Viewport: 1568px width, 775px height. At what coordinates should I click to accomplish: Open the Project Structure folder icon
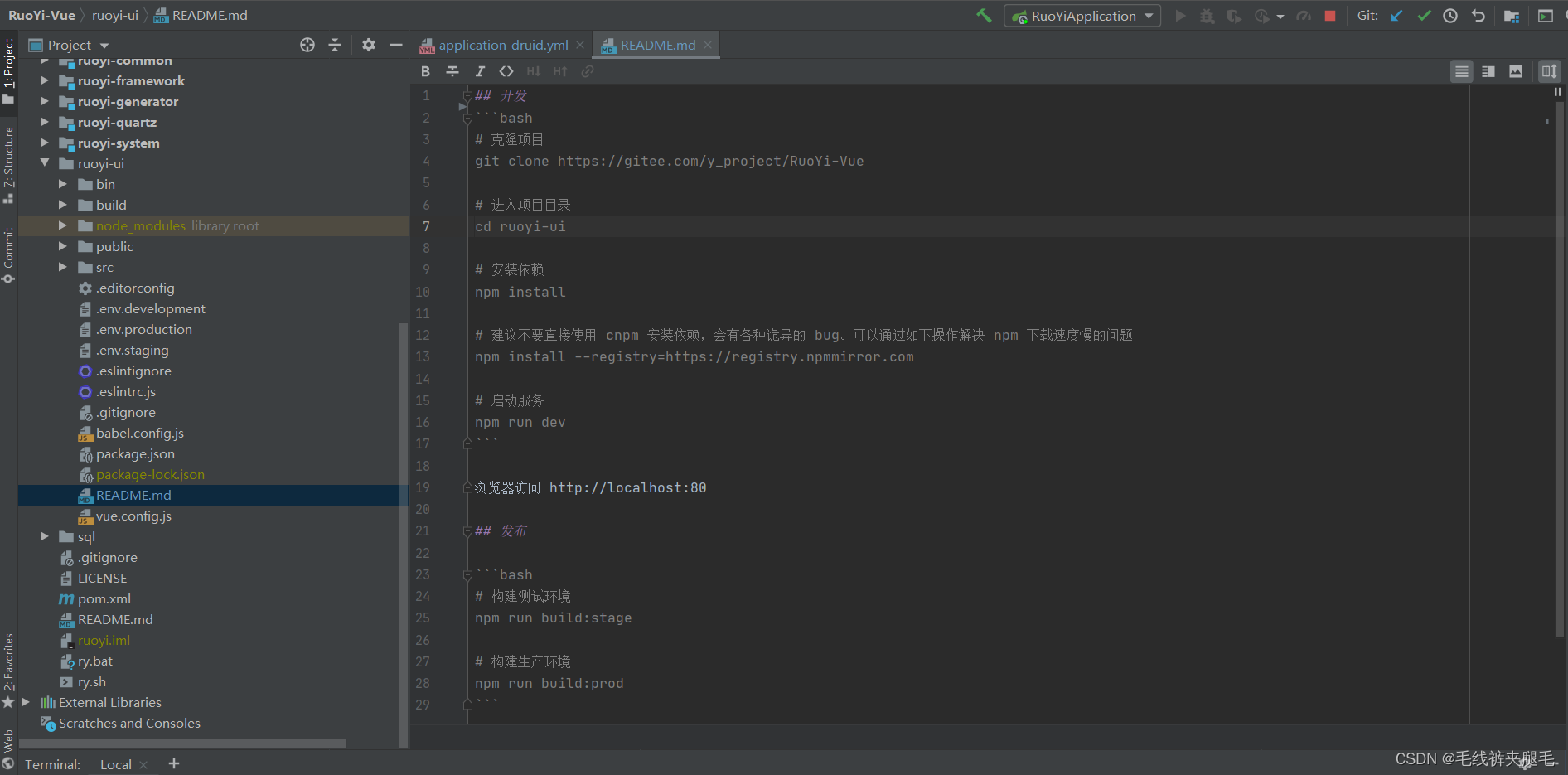coord(1512,16)
